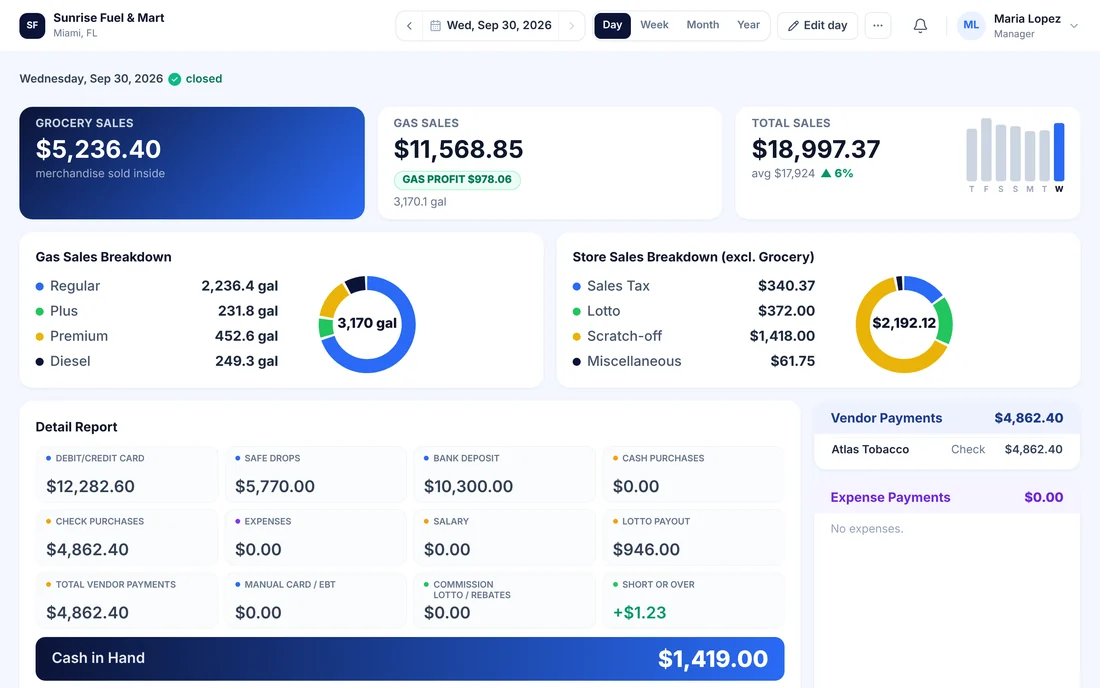Screen dimensions: 1100x688
Task: Click the Scratch-off $1,418.00 amount
Action: coord(782,336)
